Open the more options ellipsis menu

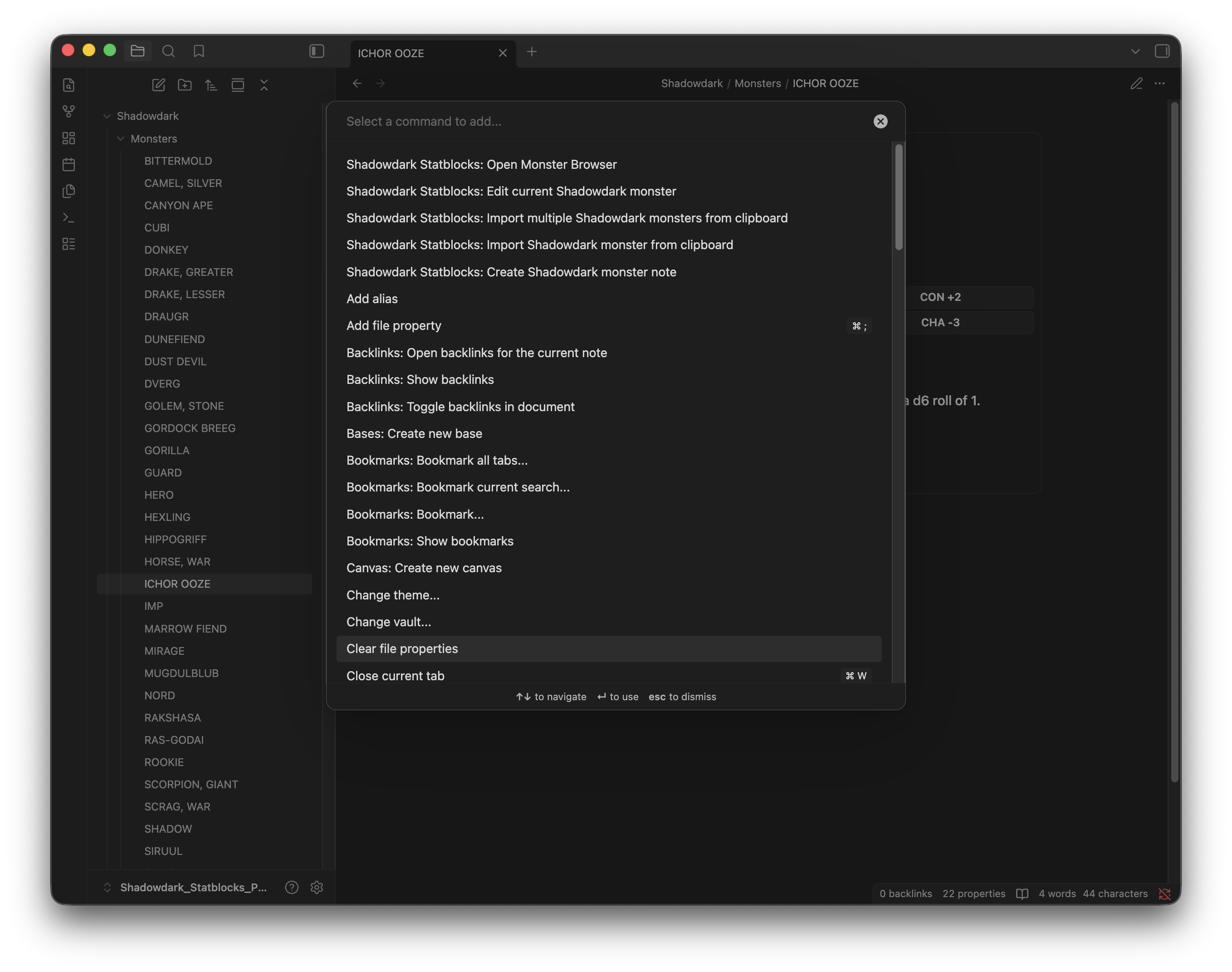(x=1159, y=83)
